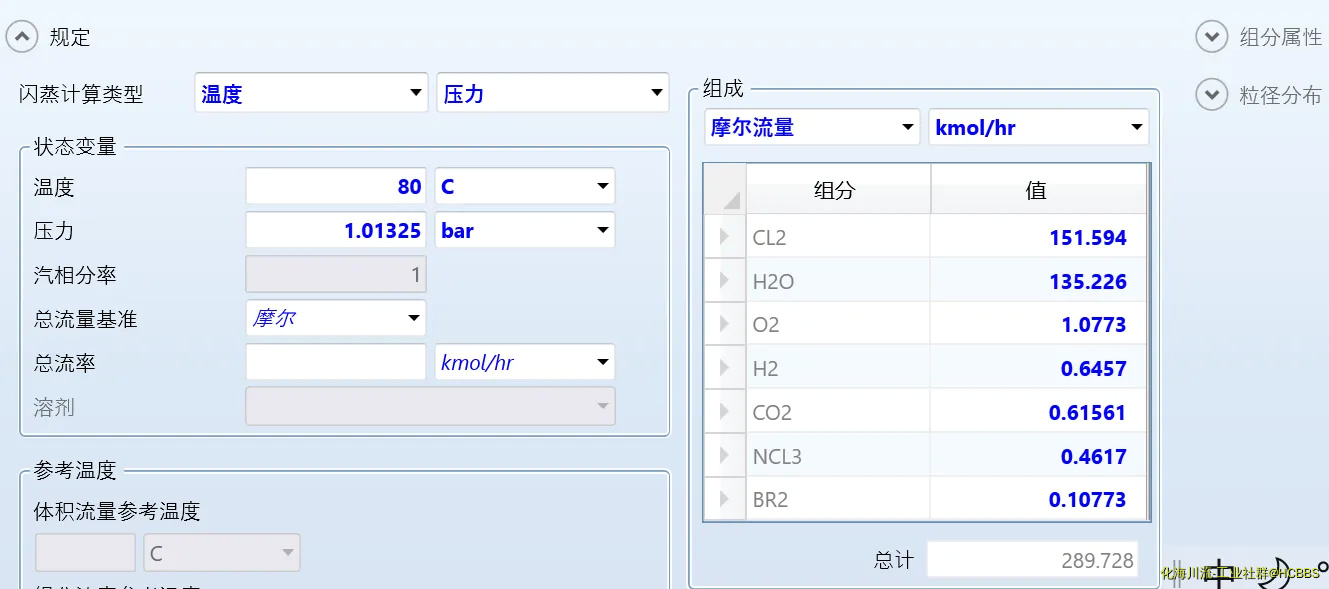Collapse the 规定 section chevron

(22, 38)
